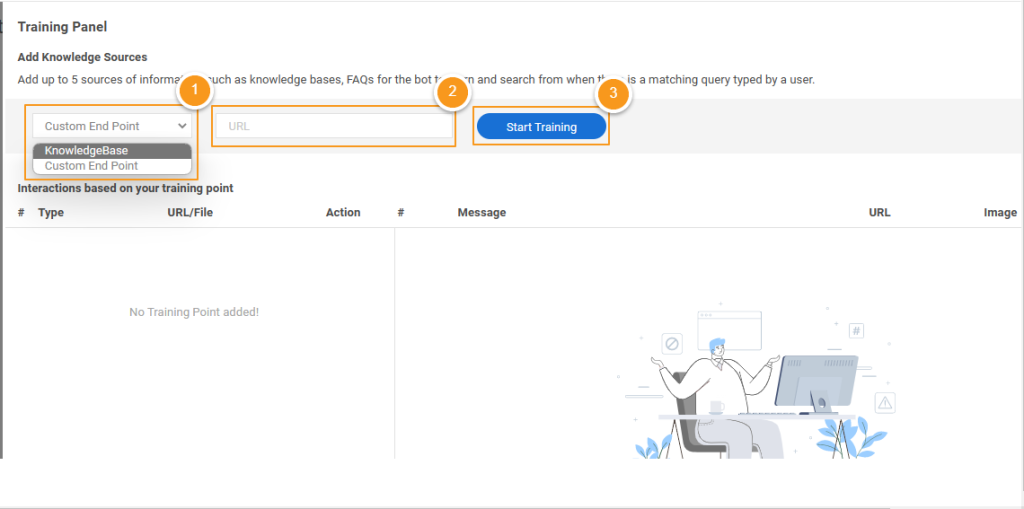Open the Custom End Point dropdown
Image resolution: width=1024 pixels, height=509 pixels.
[112, 126]
